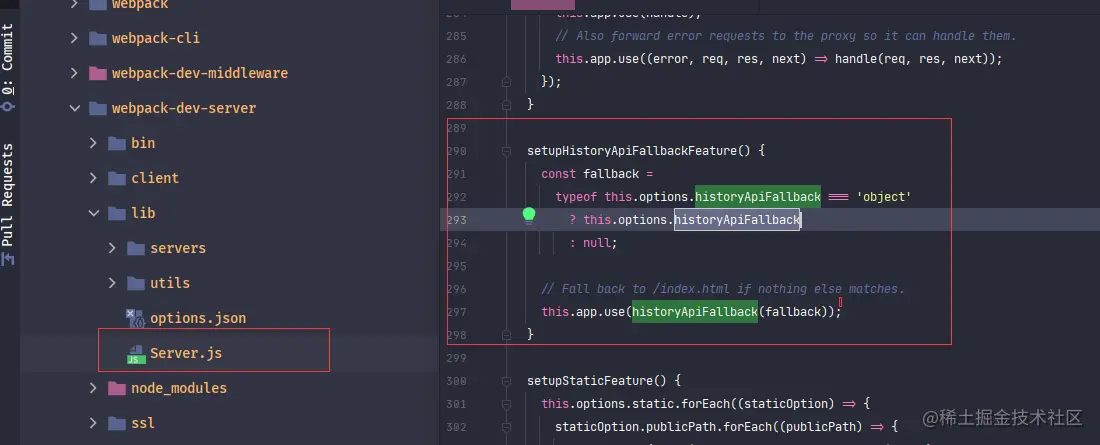Click the client folder icon
This screenshot has width=1100, height=445.
[116, 178]
